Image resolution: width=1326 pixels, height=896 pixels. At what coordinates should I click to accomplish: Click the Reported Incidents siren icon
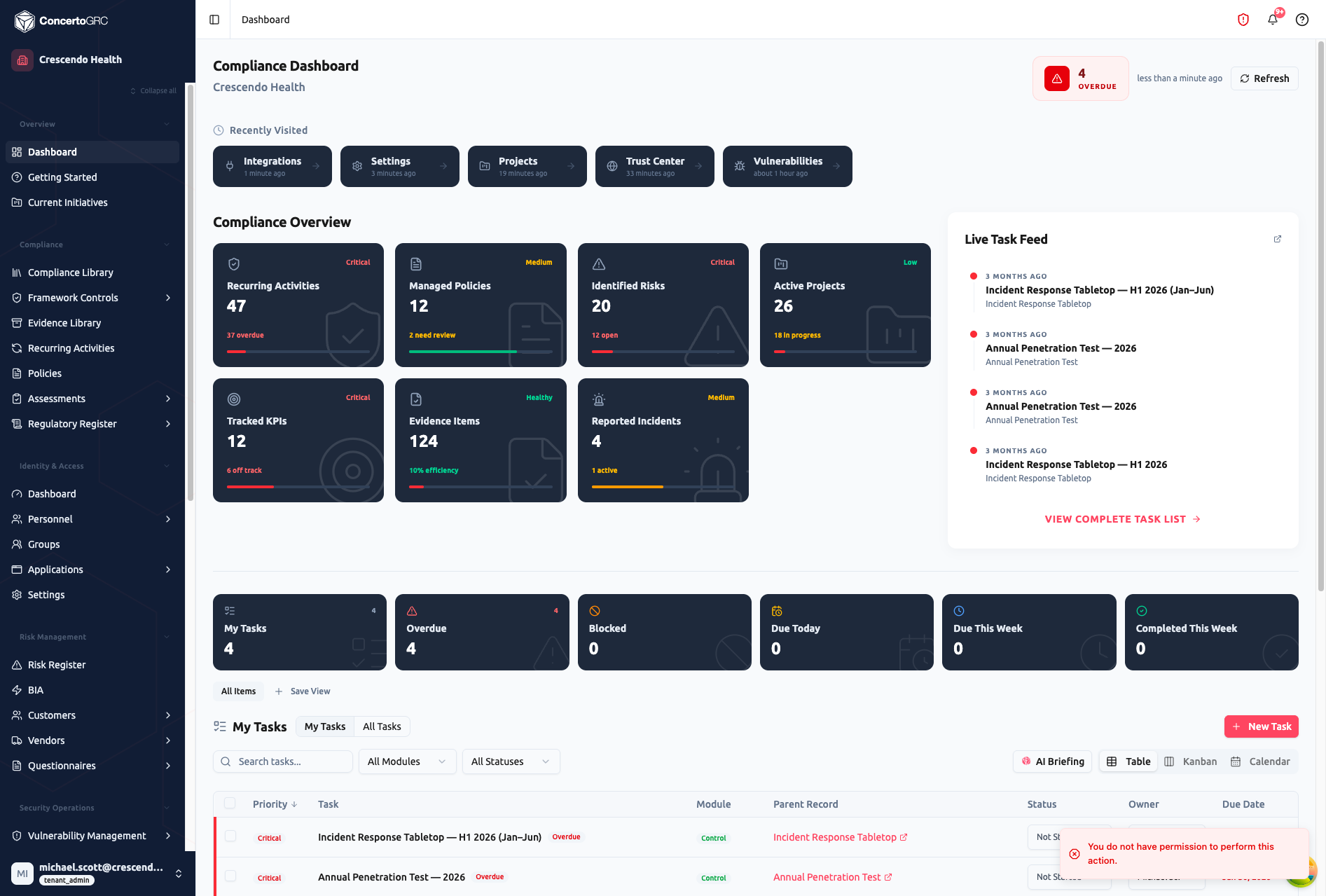click(x=599, y=399)
